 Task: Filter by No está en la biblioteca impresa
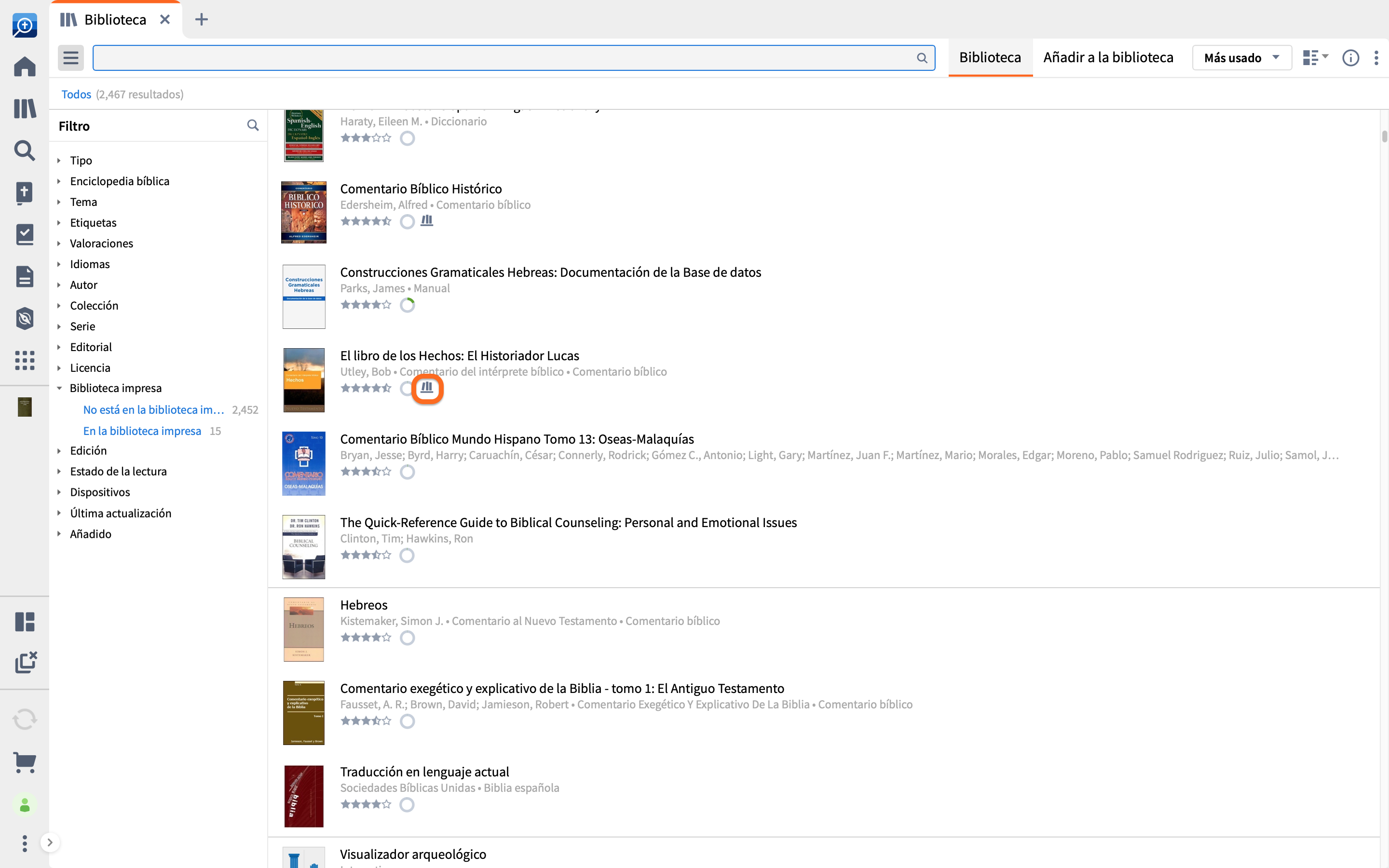[153, 409]
